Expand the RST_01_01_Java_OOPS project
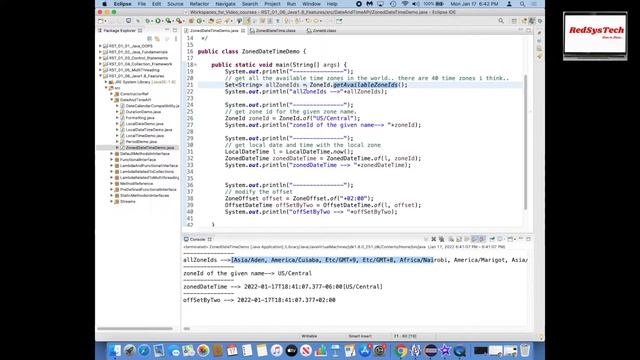This screenshot has width=640, height=360. (x=100, y=46)
